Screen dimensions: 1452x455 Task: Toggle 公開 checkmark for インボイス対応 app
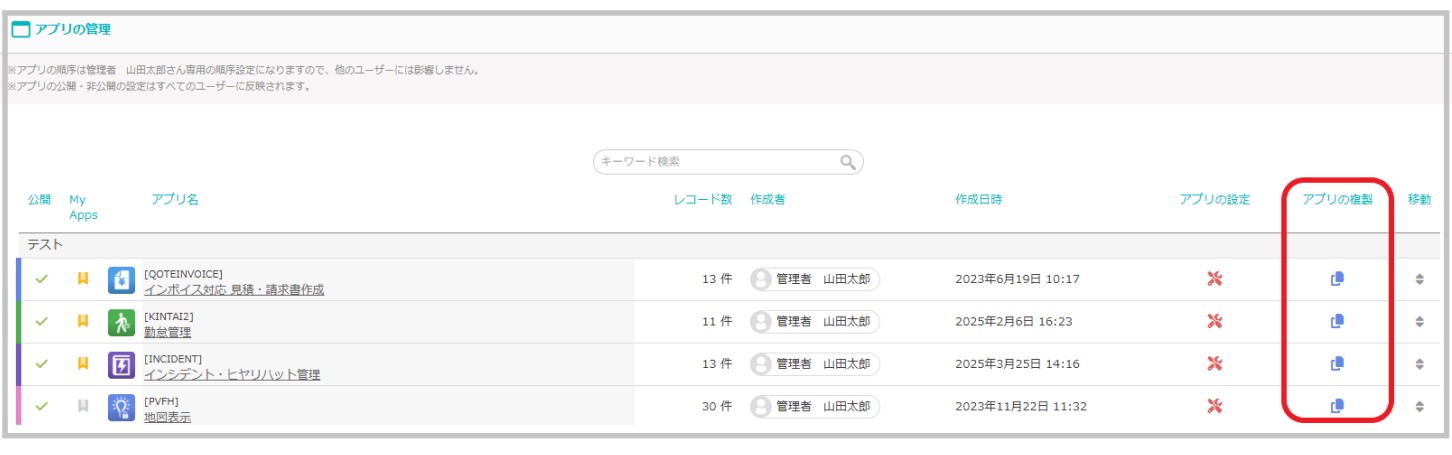[x=41, y=279]
